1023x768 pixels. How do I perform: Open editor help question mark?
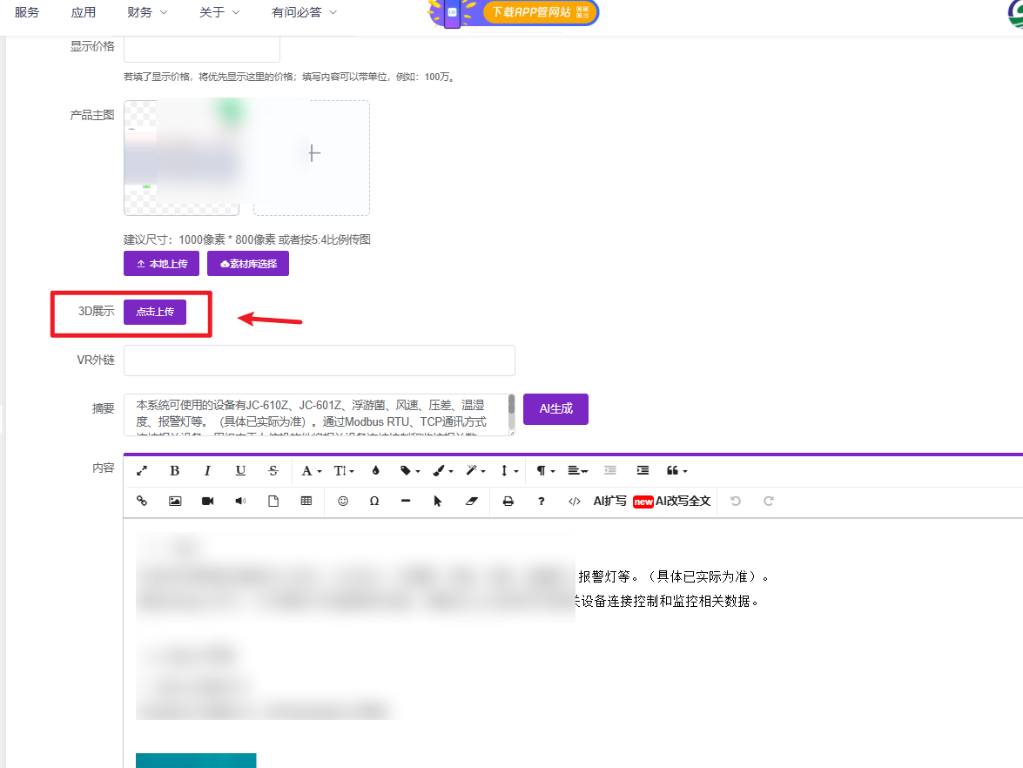pyautogui.click(x=541, y=501)
